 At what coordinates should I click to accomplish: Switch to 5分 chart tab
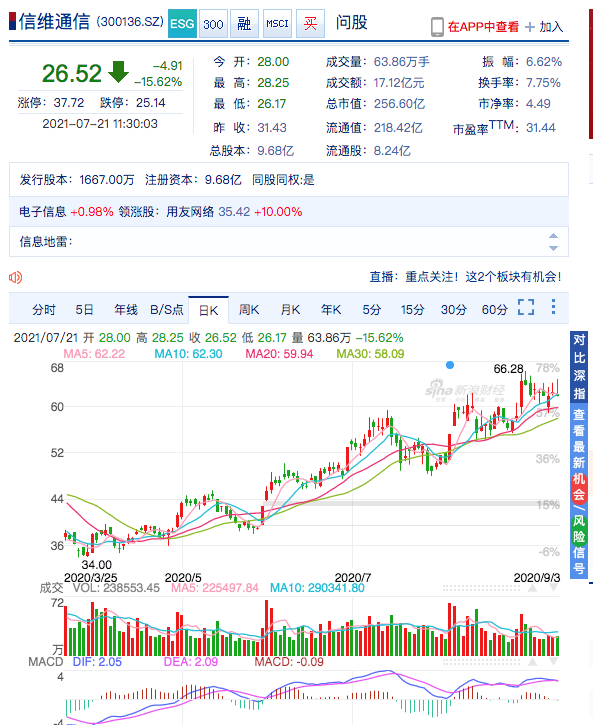coord(372,309)
